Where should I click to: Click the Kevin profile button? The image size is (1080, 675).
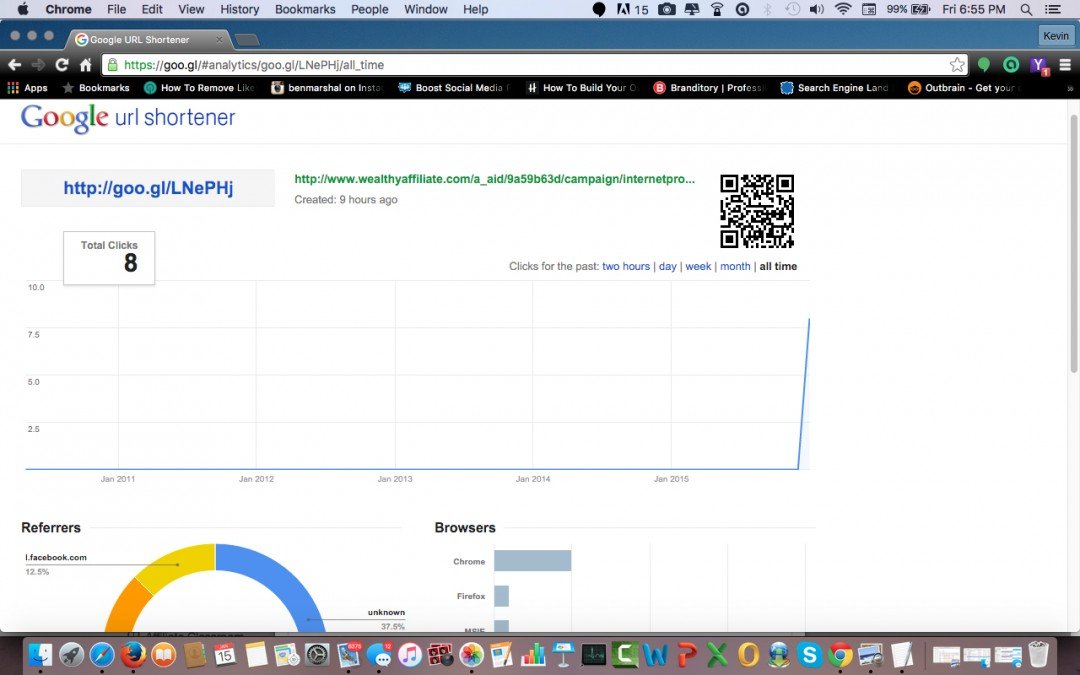(1055, 36)
